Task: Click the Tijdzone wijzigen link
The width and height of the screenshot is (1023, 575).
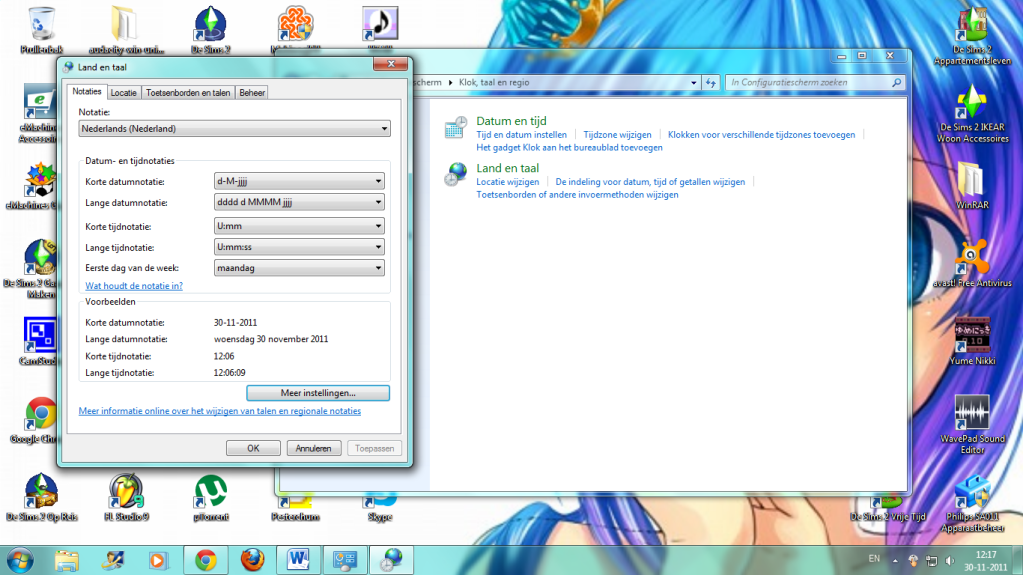Action: tap(617, 134)
